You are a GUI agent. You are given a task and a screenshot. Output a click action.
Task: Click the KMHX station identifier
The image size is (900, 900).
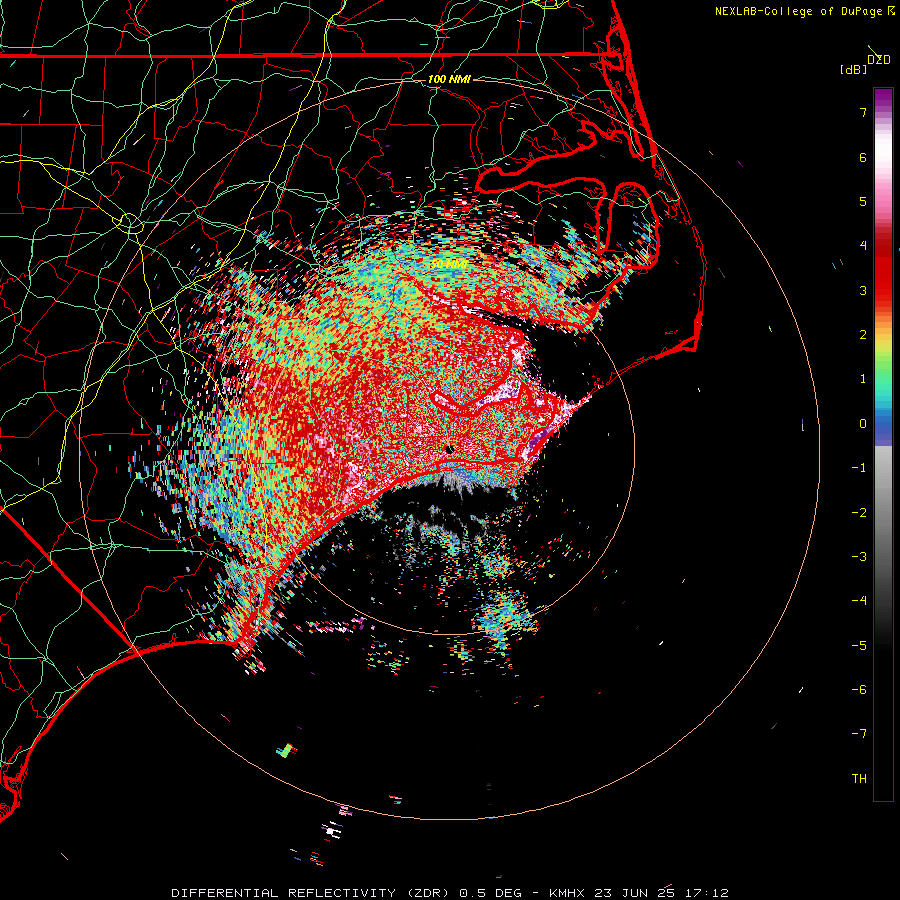point(567,893)
